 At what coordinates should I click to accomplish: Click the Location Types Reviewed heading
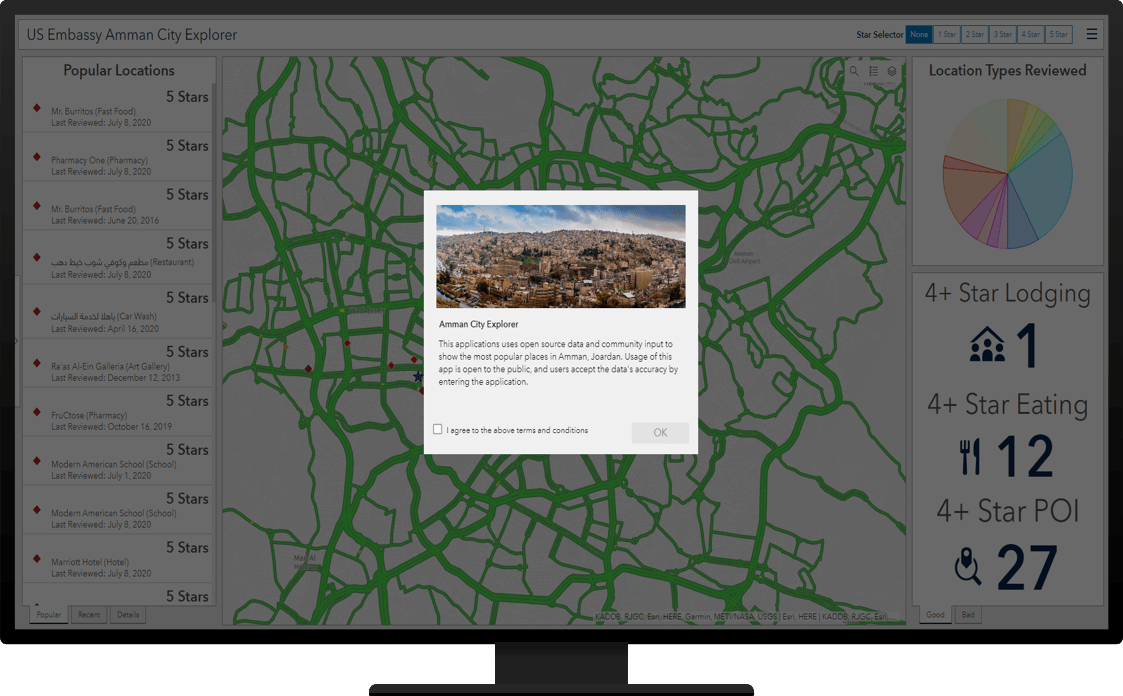point(1008,70)
